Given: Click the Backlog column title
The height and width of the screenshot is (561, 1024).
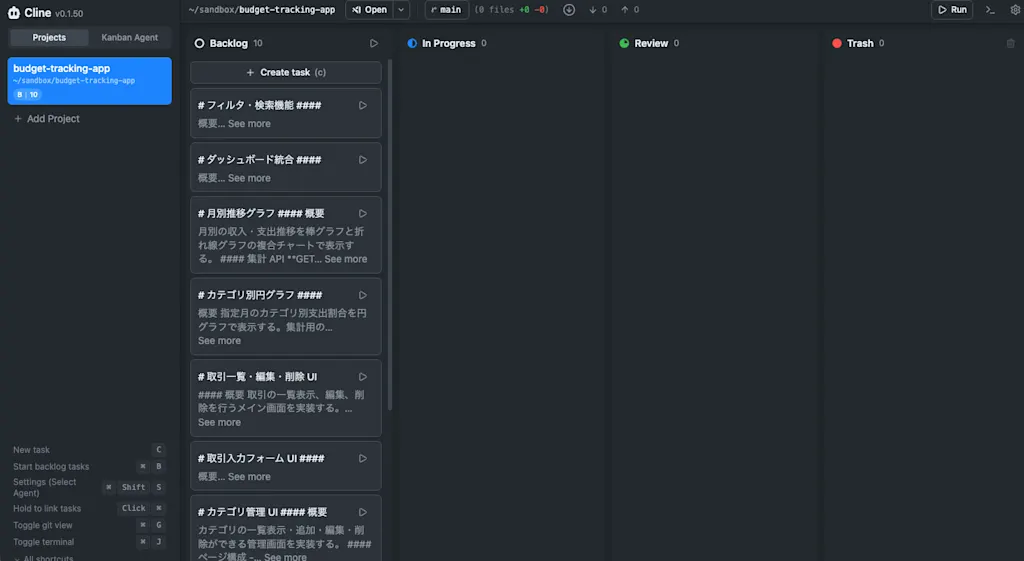Looking at the screenshot, I should click(x=229, y=43).
